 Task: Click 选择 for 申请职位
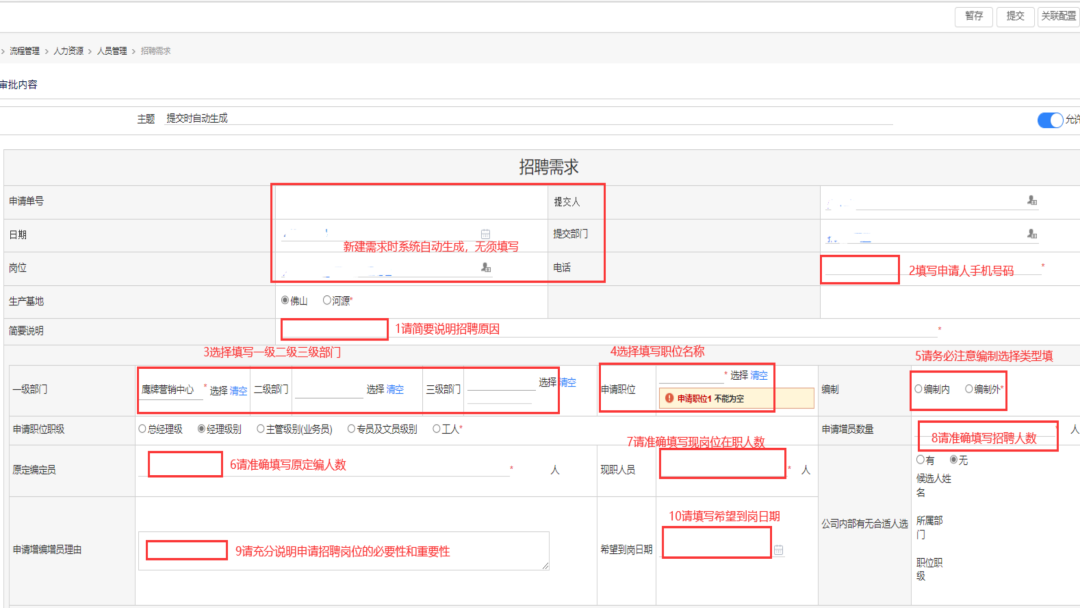point(739,375)
